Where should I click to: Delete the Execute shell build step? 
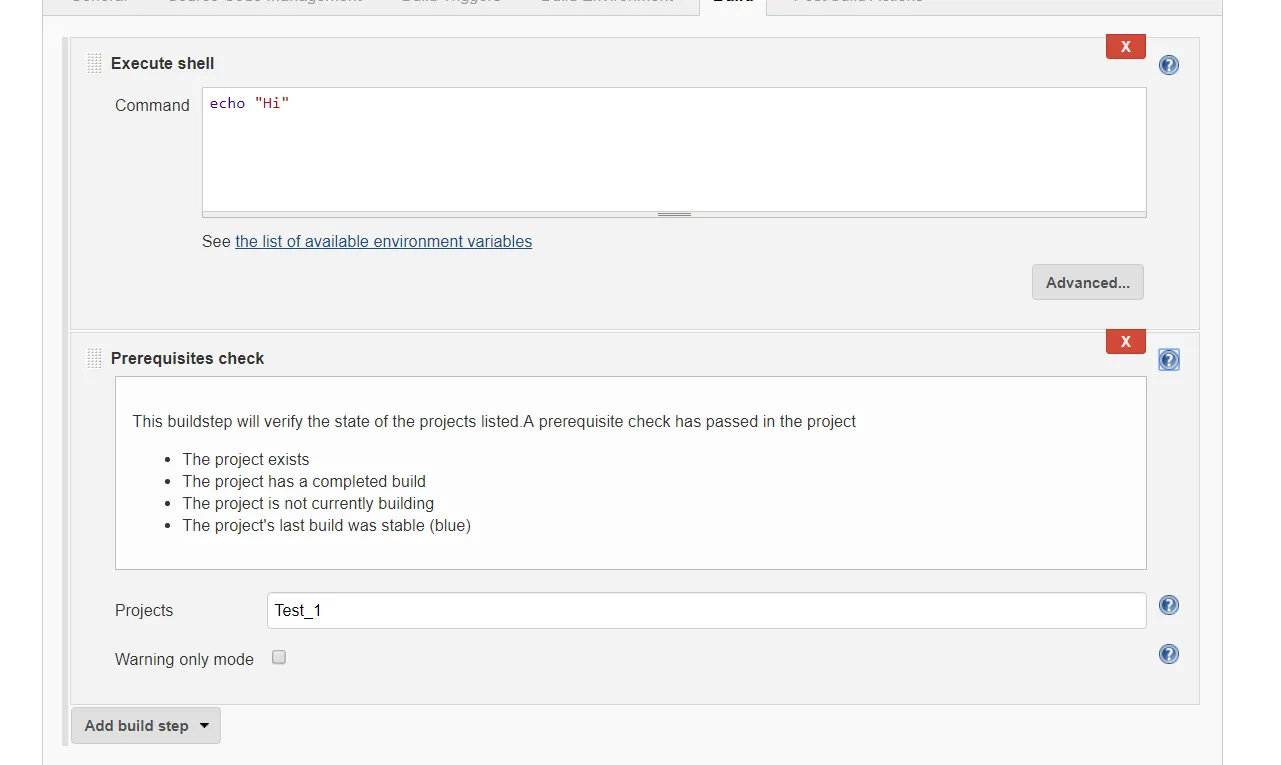1125,47
